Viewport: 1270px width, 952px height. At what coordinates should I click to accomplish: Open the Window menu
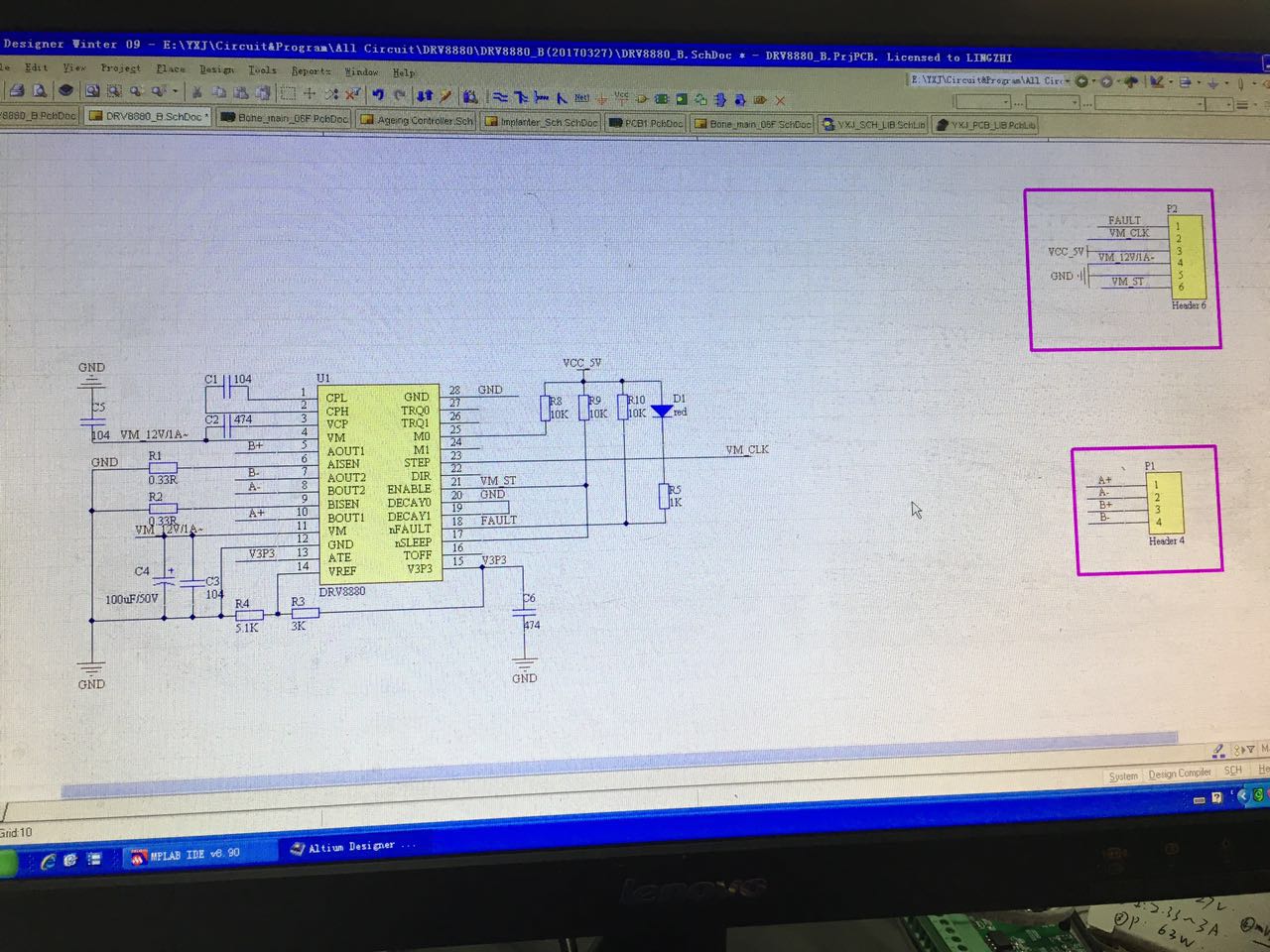[361, 71]
